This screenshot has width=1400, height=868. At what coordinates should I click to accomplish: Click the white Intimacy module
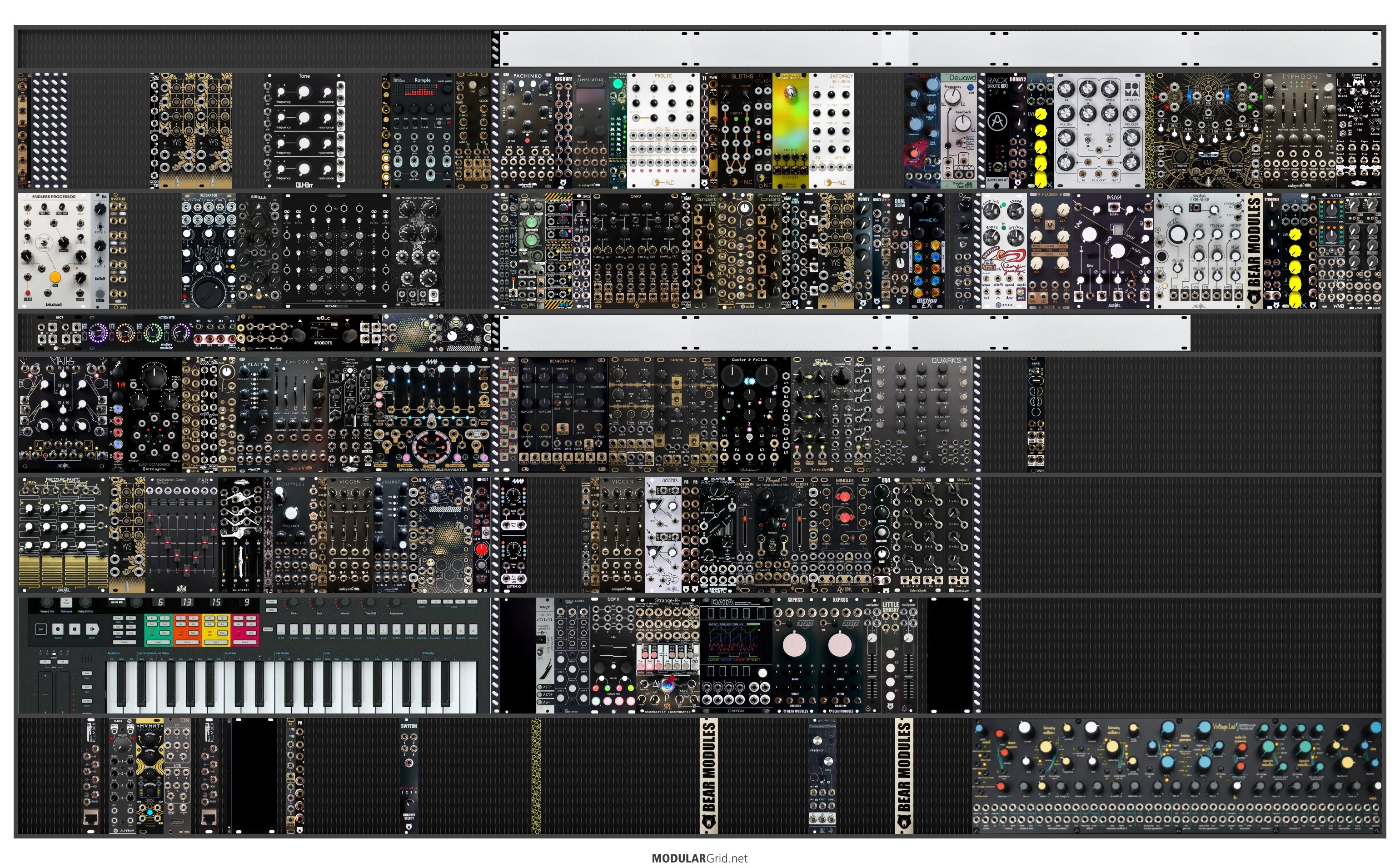pos(831,130)
